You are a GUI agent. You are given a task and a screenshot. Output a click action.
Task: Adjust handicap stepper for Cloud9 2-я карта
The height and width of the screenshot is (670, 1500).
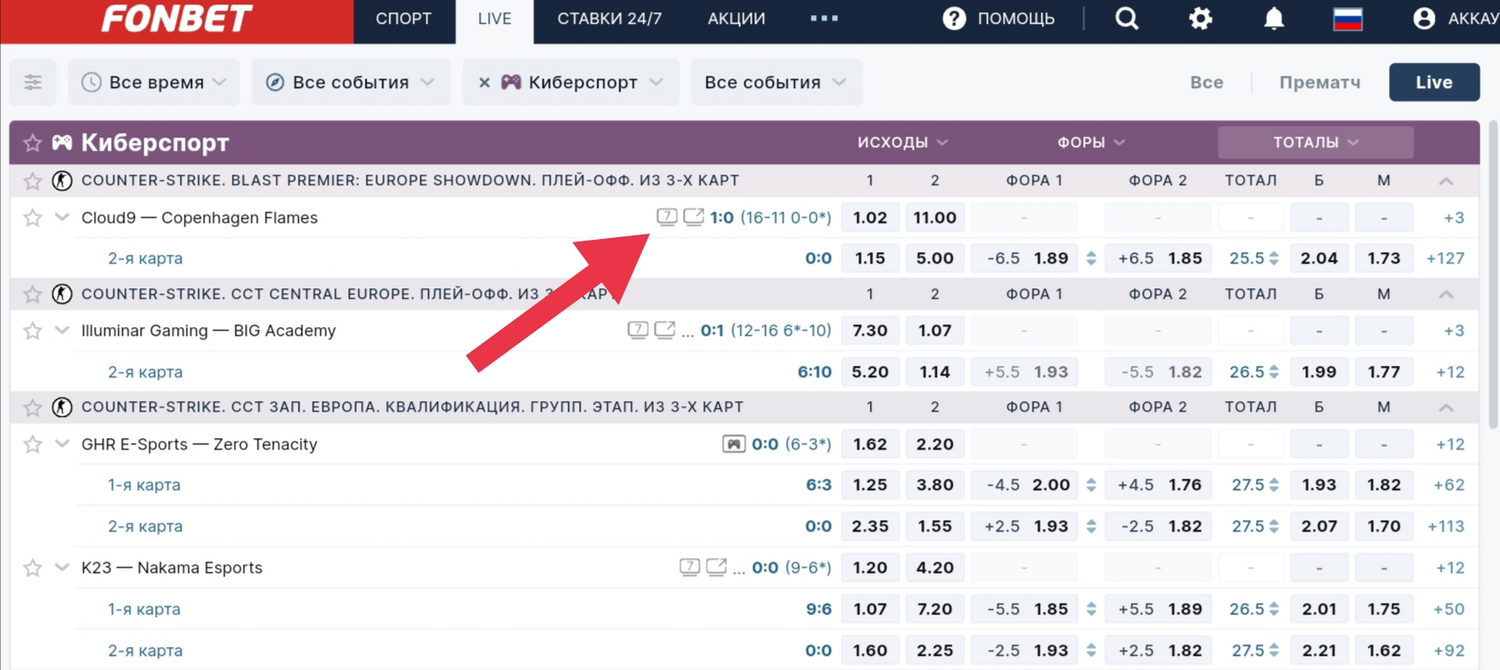coord(1091,259)
